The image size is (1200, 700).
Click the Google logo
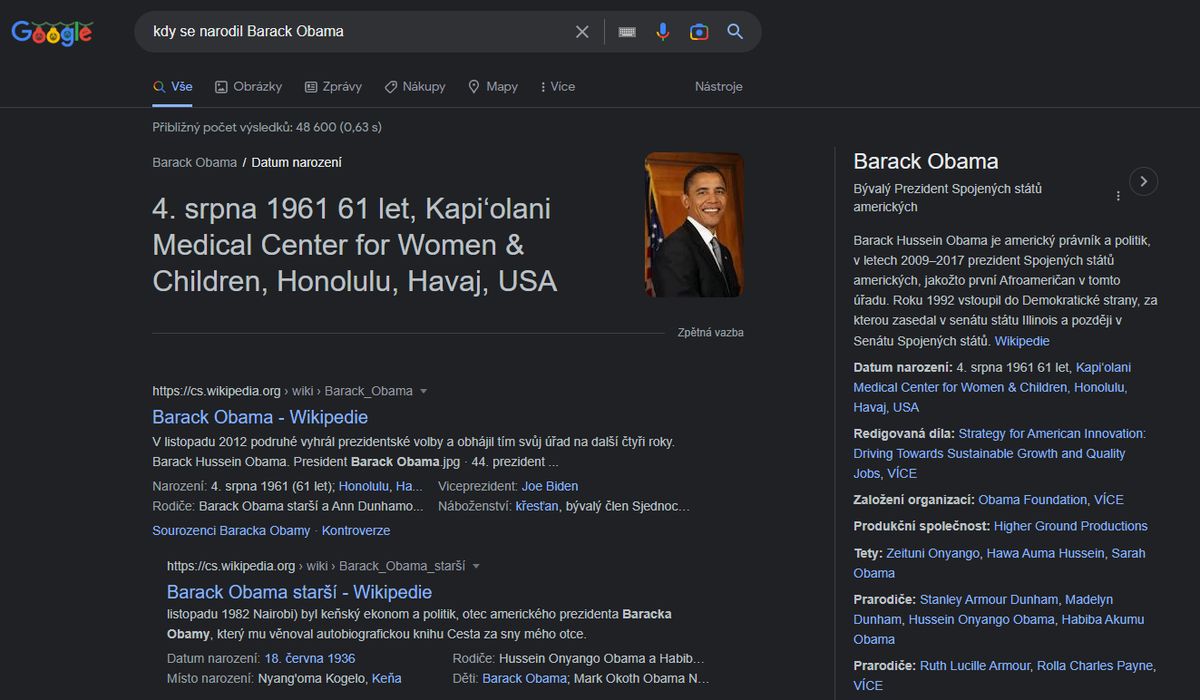pyautogui.click(x=52, y=32)
